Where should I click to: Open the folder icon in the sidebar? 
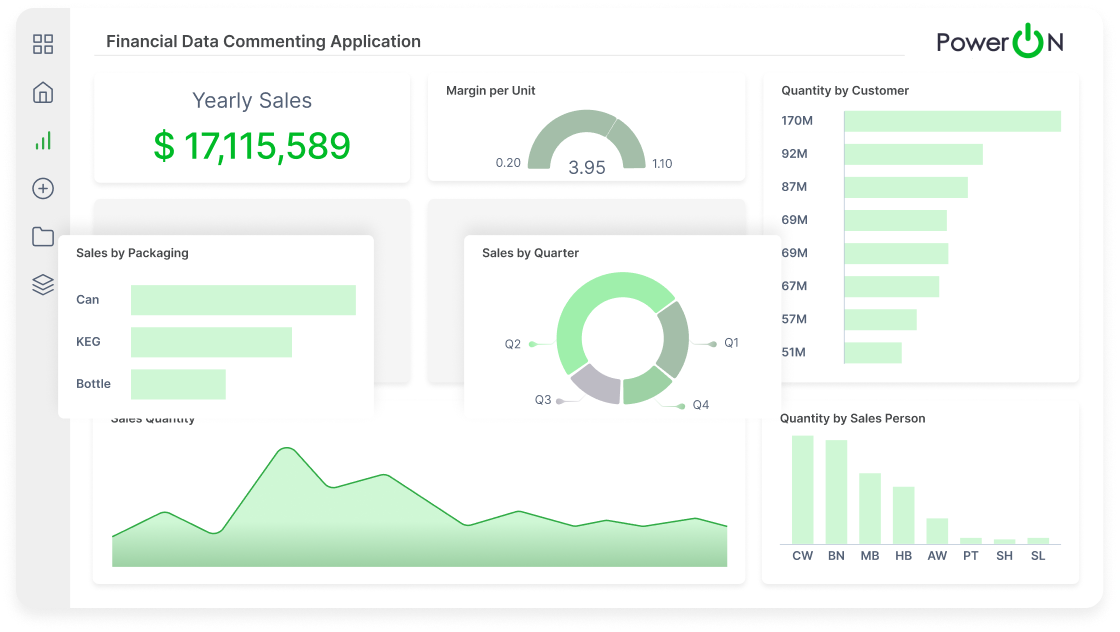pos(42,236)
